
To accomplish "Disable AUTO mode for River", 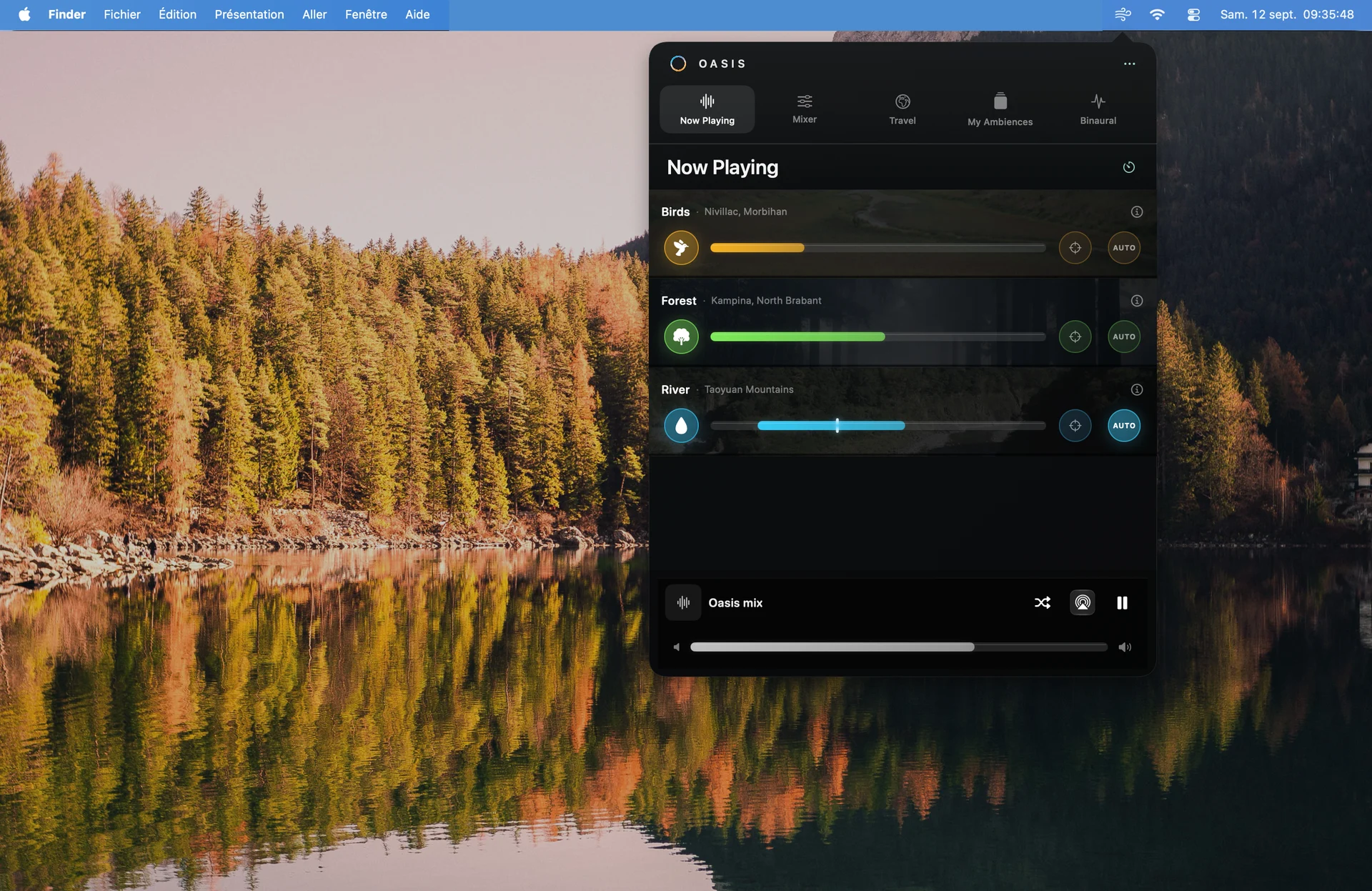I will click(x=1124, y=426).
